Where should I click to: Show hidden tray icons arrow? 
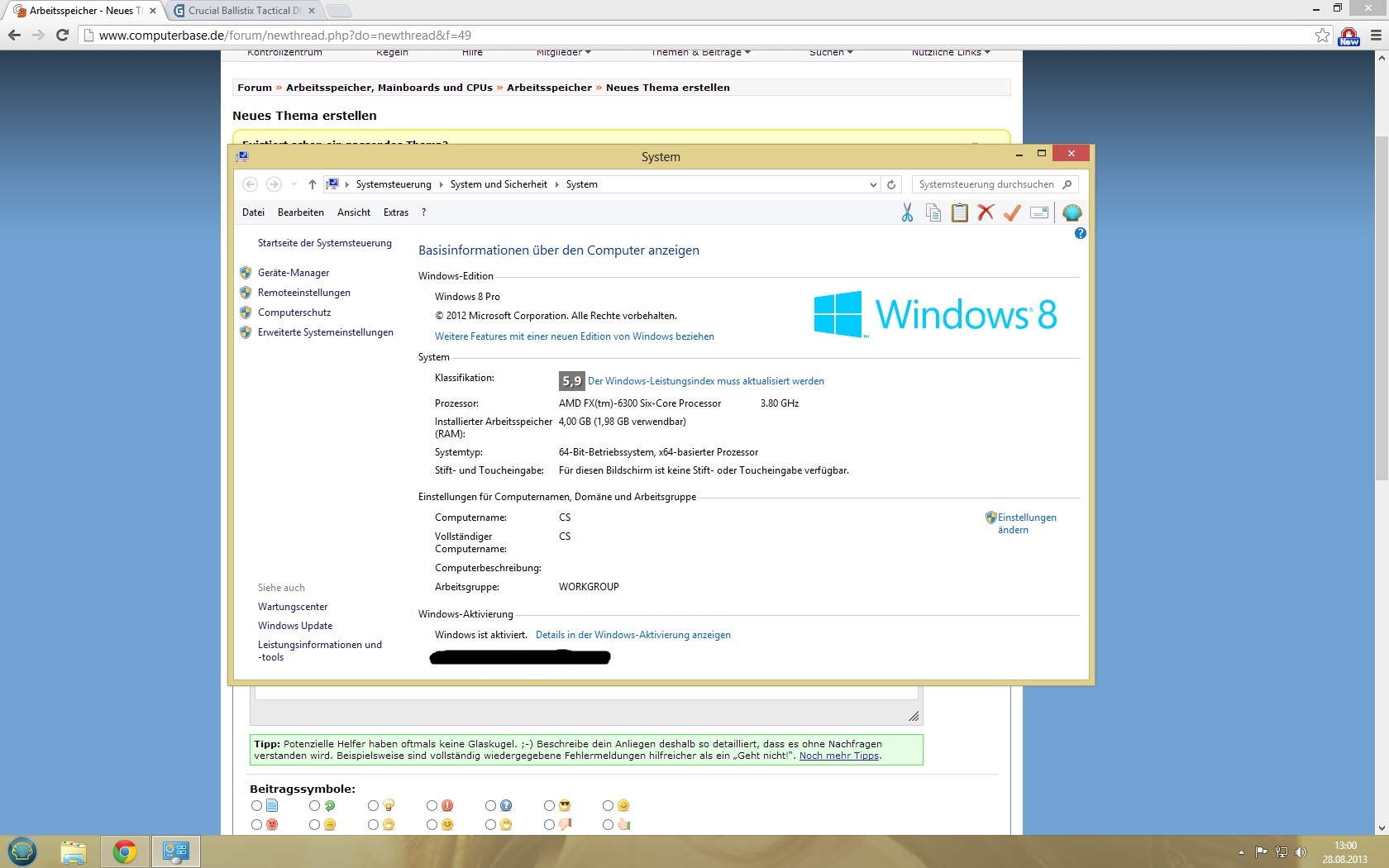point(1241,852)
